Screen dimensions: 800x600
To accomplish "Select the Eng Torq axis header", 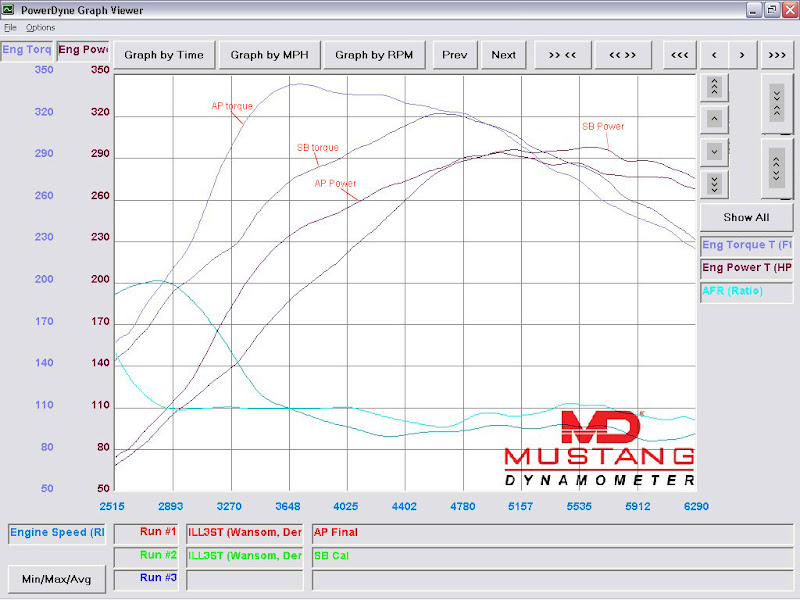I will pyautogui.click(x=27, y=50).
